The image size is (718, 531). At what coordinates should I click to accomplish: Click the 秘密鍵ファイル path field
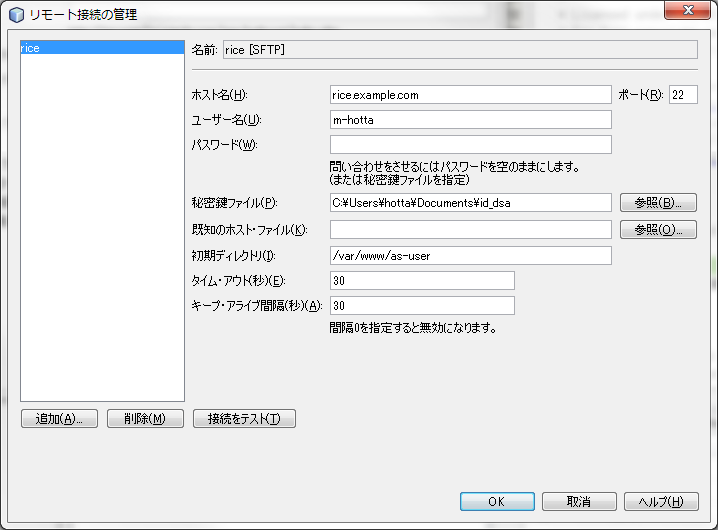click(470, 203)
